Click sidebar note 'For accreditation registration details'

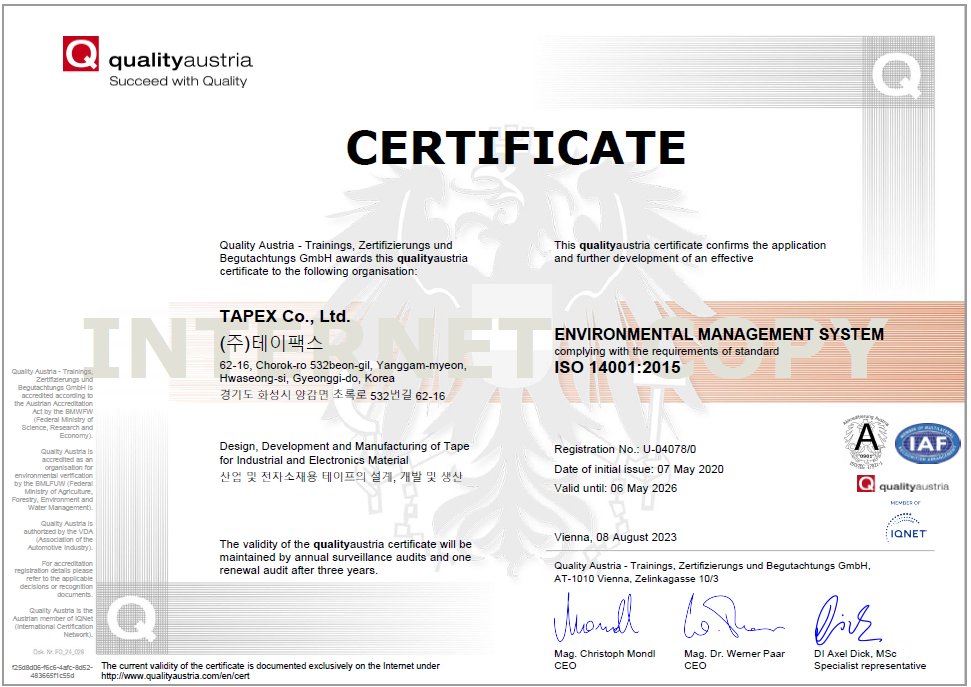point(54,579)
